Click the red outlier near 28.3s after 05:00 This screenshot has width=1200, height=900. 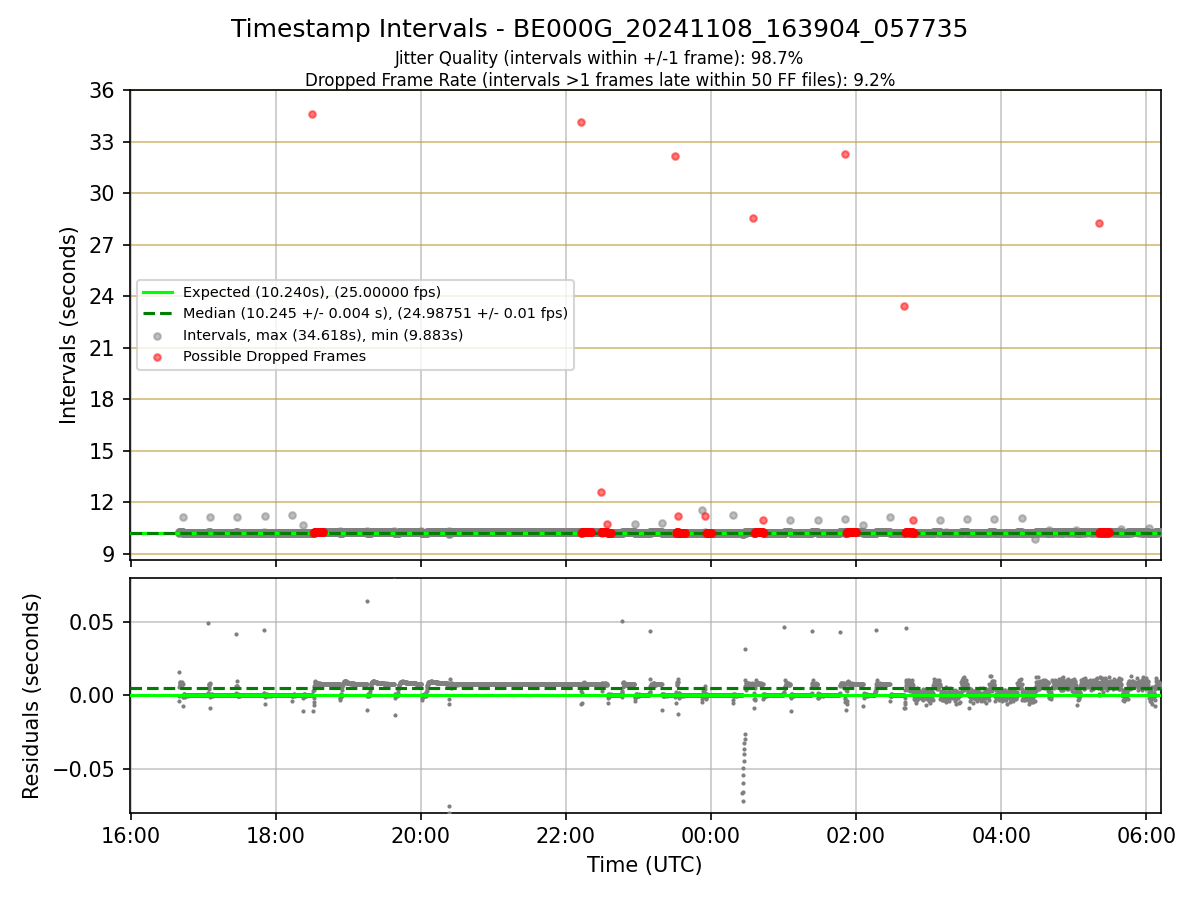point(1099,223)
